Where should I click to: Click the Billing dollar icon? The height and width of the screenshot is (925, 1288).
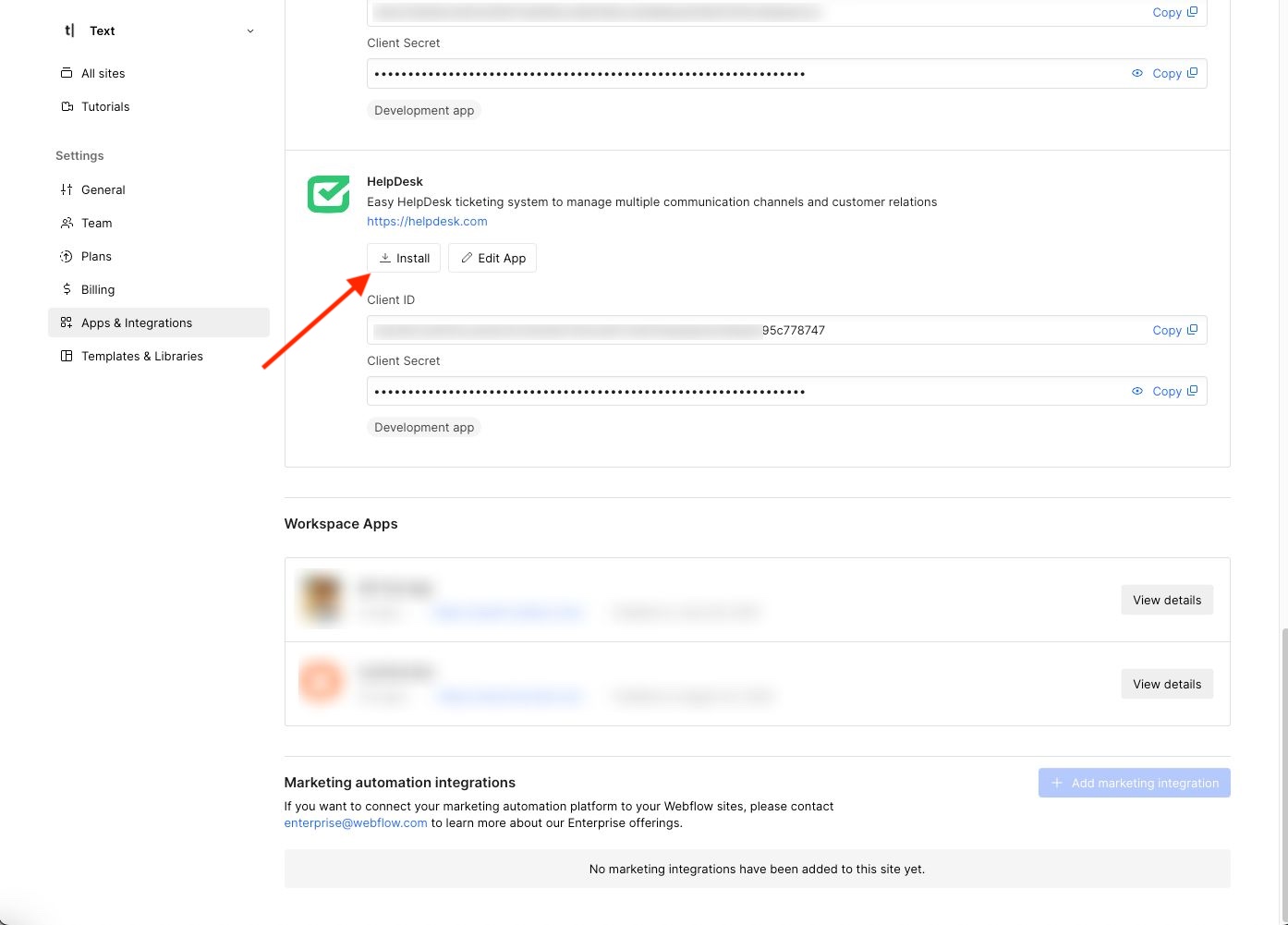click(67, 289)
